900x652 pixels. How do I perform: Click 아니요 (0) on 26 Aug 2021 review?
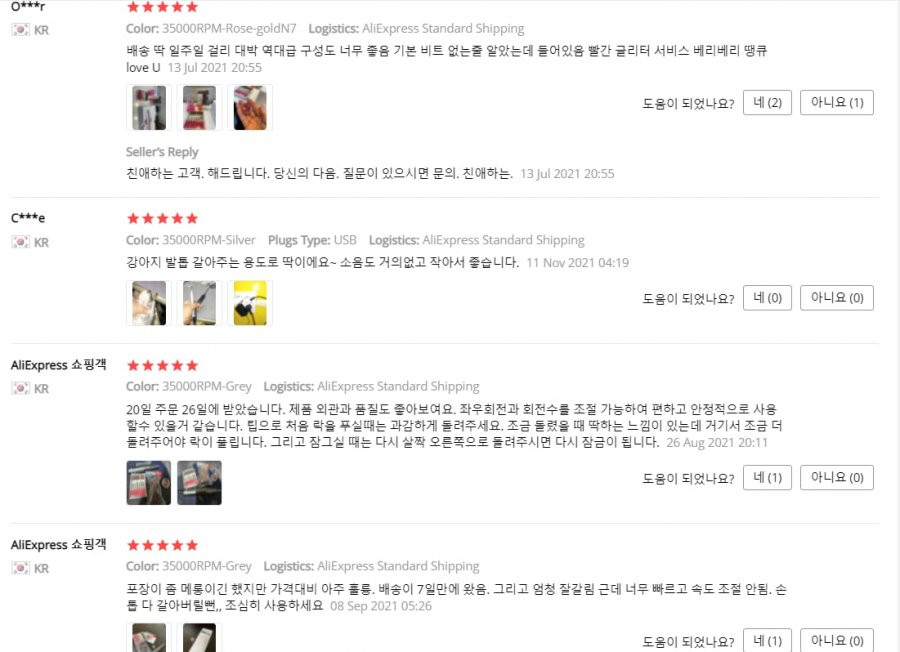[x=836, y=478]
